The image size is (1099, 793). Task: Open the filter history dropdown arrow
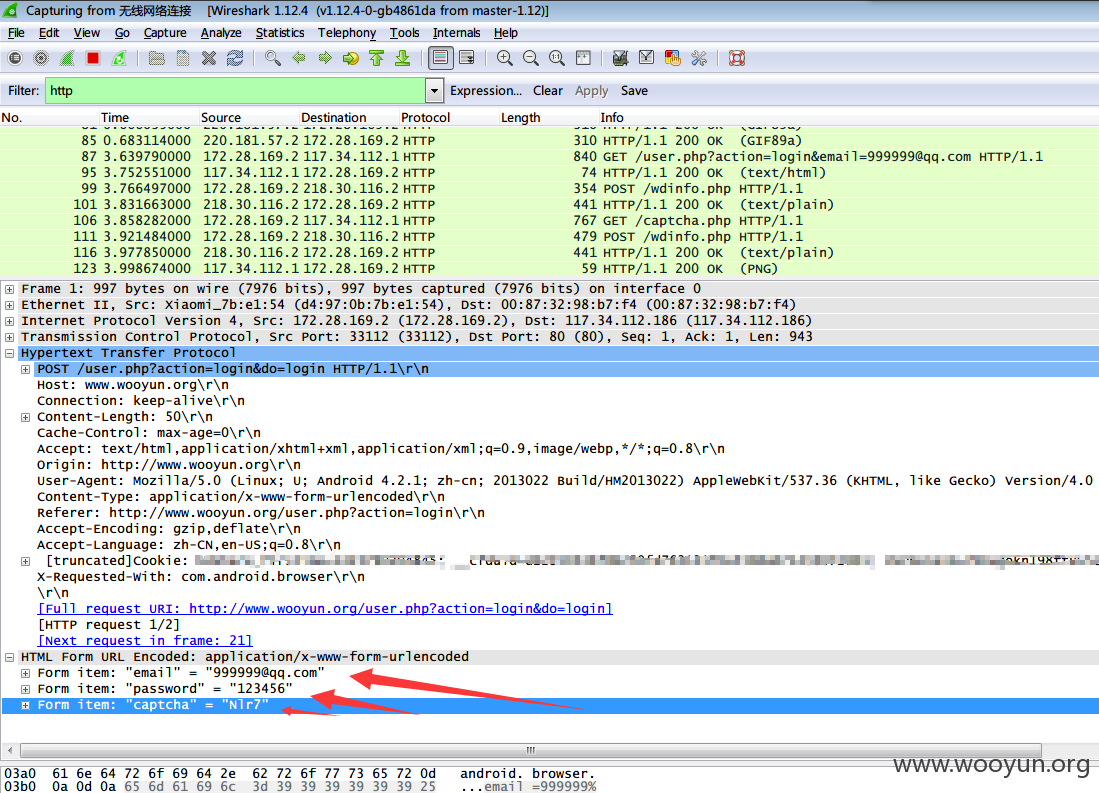coord(435,90)
